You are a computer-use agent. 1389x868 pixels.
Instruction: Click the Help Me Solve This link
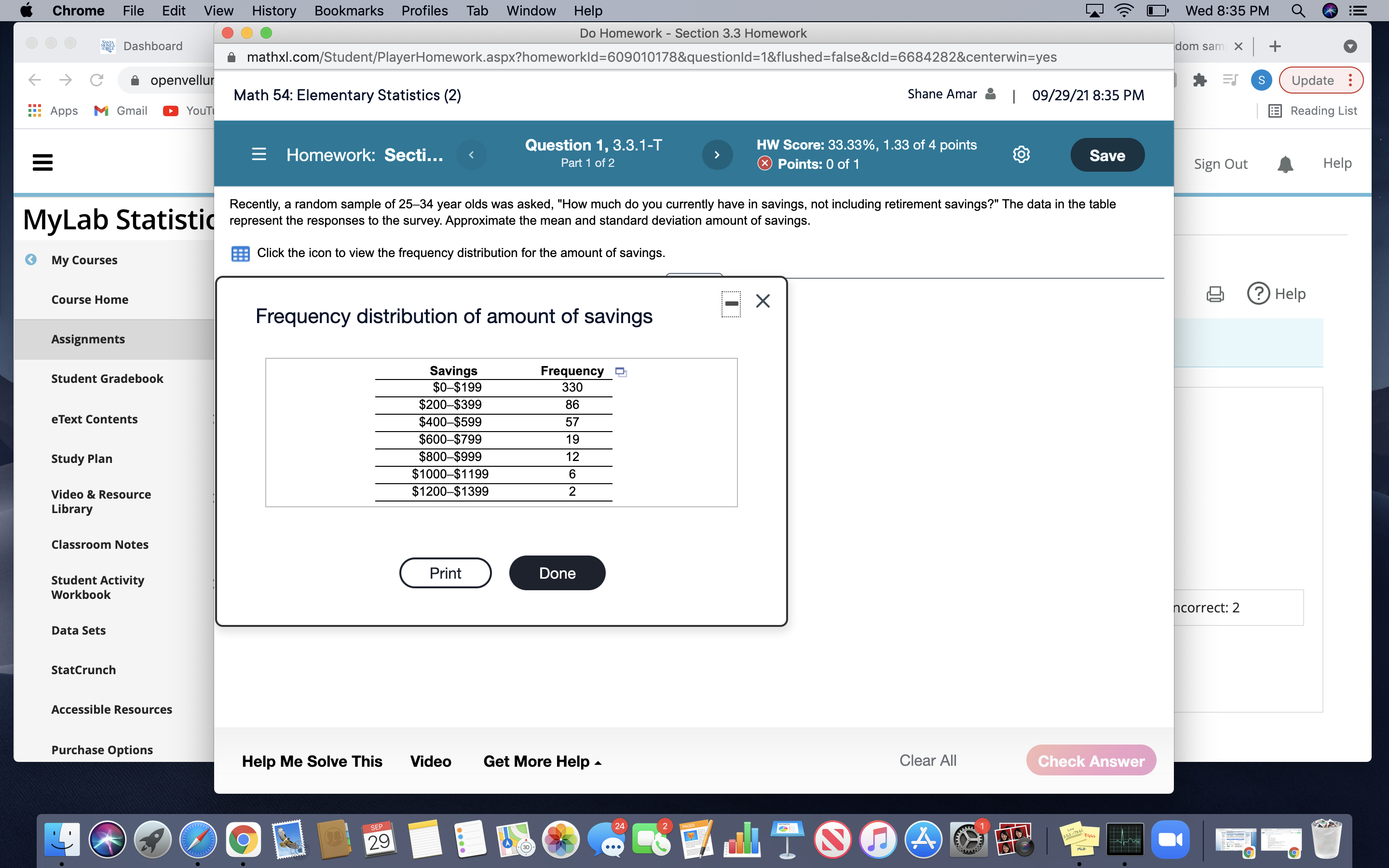(312, 761)
